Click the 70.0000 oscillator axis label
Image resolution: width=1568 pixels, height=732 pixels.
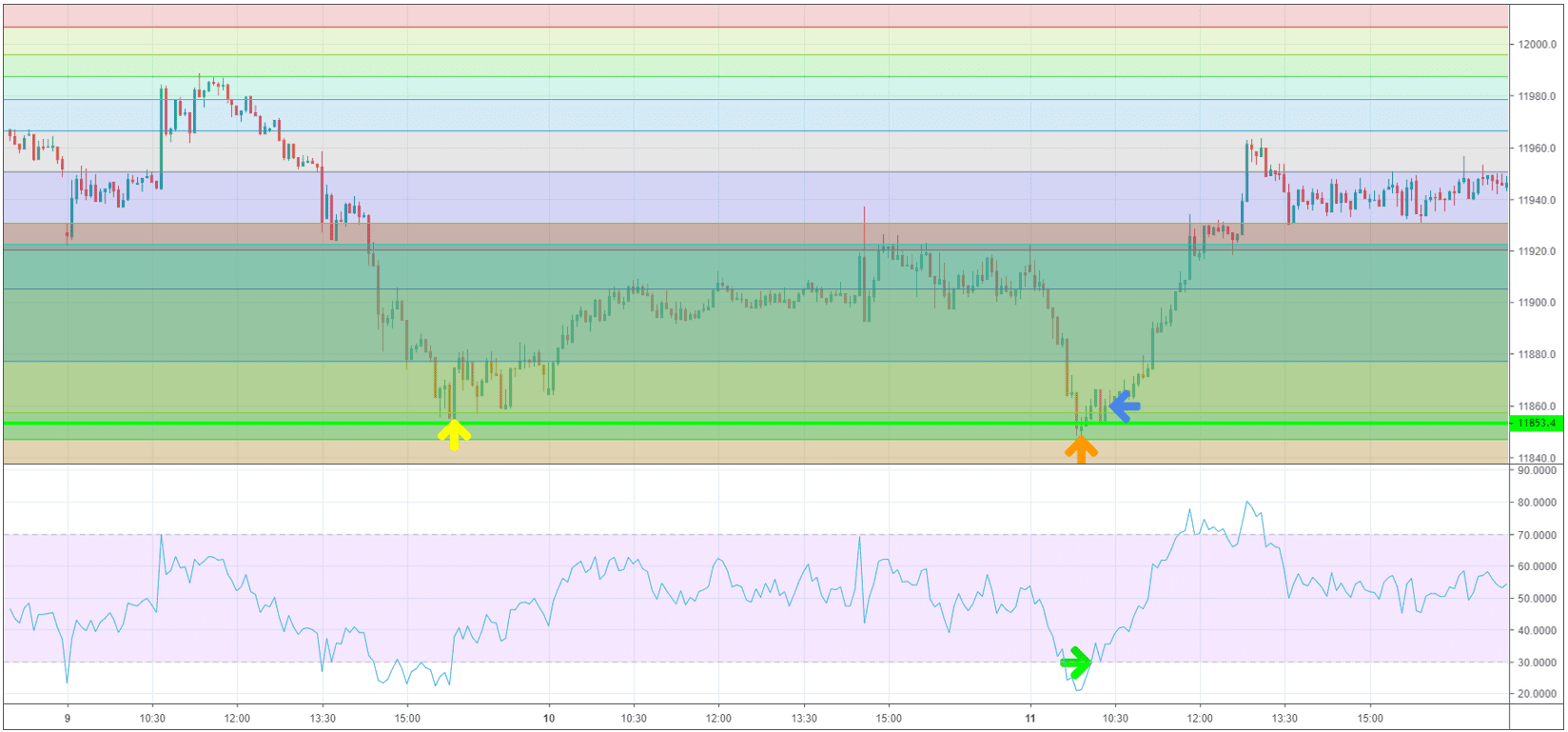pos(1537,535)
